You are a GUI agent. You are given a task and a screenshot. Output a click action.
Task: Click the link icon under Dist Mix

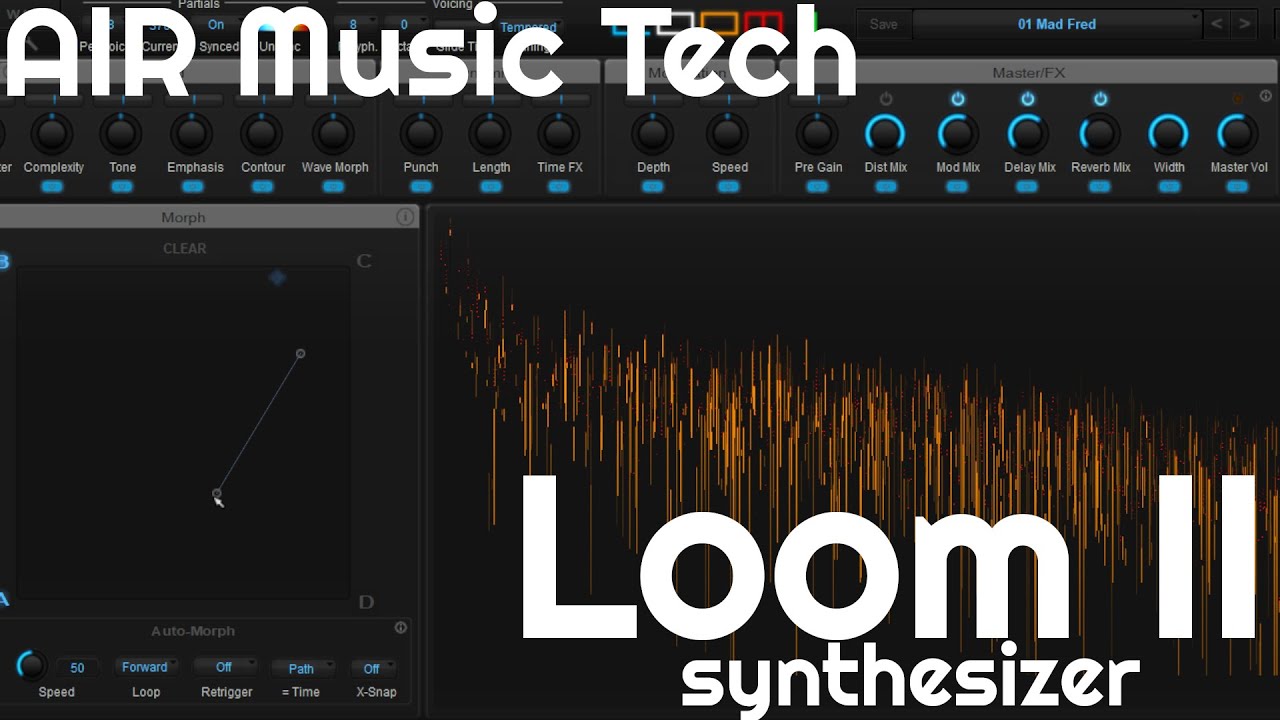point(885,186)
